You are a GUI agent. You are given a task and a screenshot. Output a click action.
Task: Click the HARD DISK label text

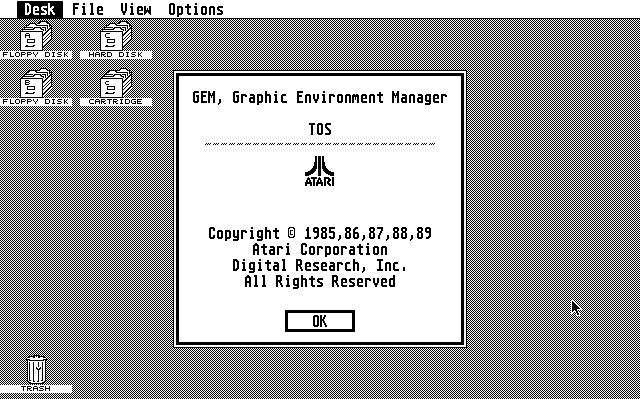click(x=116, y=55)
